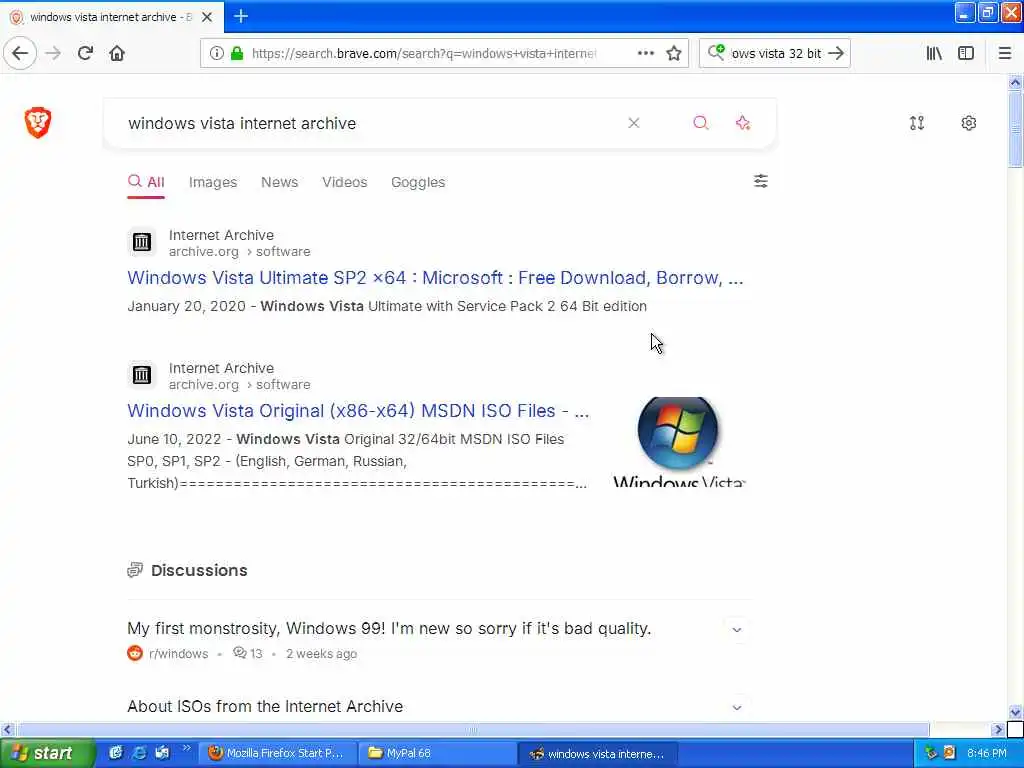This screenshot has width=1024, height=768.
Task: Run search with pink magnifier icon
Action: coord(701,123)
